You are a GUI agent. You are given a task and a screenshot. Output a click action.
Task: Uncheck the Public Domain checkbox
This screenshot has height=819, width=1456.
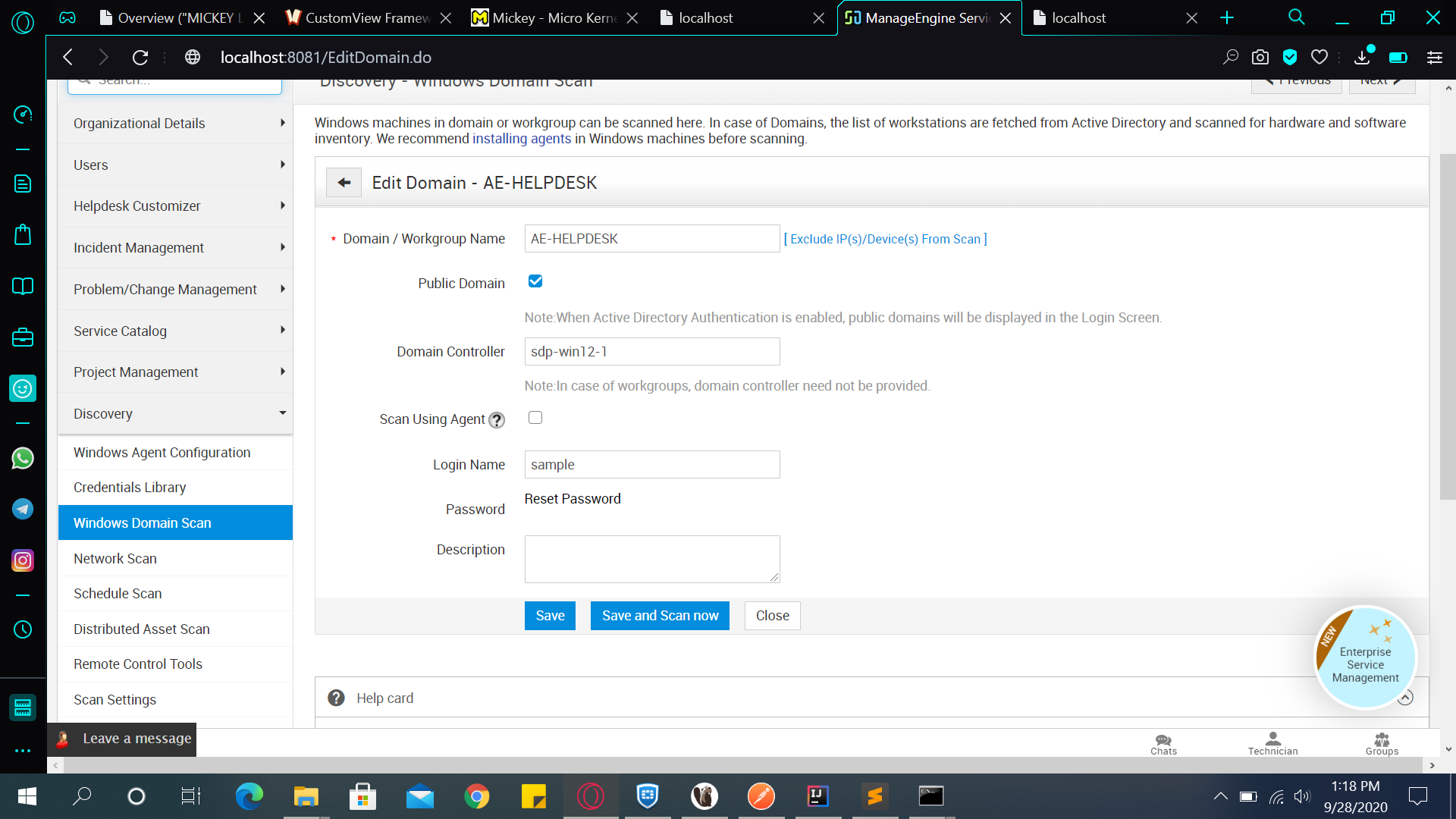tap(535, 281)
